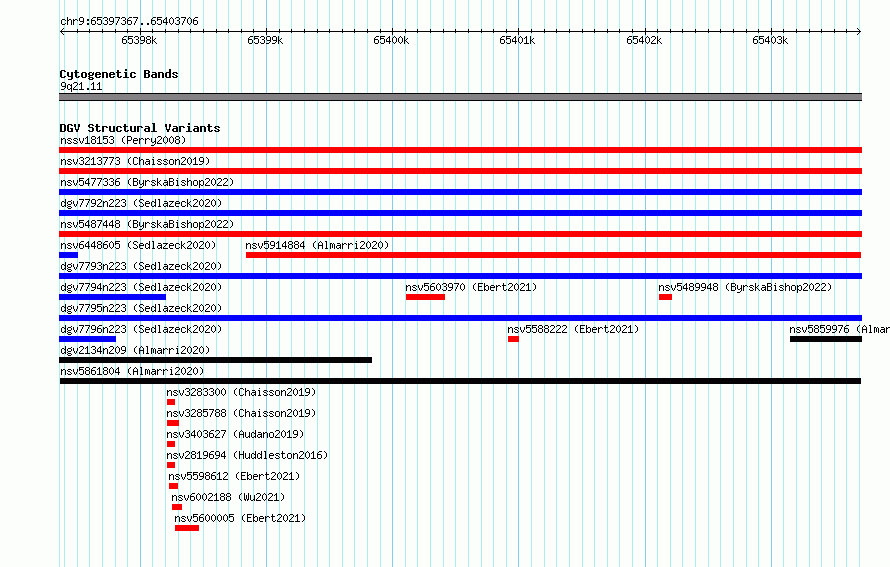Select the red bar under nssv18153
Screen dimensions: 890x567
(460, 150)
